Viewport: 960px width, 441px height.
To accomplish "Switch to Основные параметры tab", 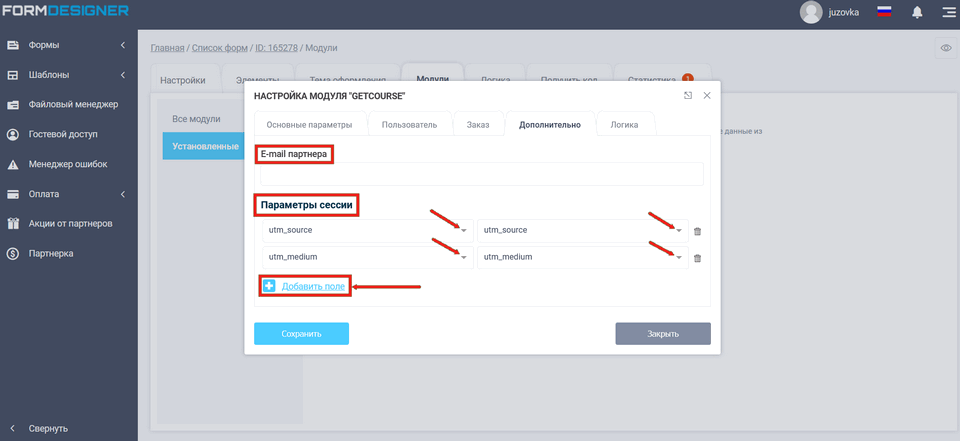I will point(309,124).
